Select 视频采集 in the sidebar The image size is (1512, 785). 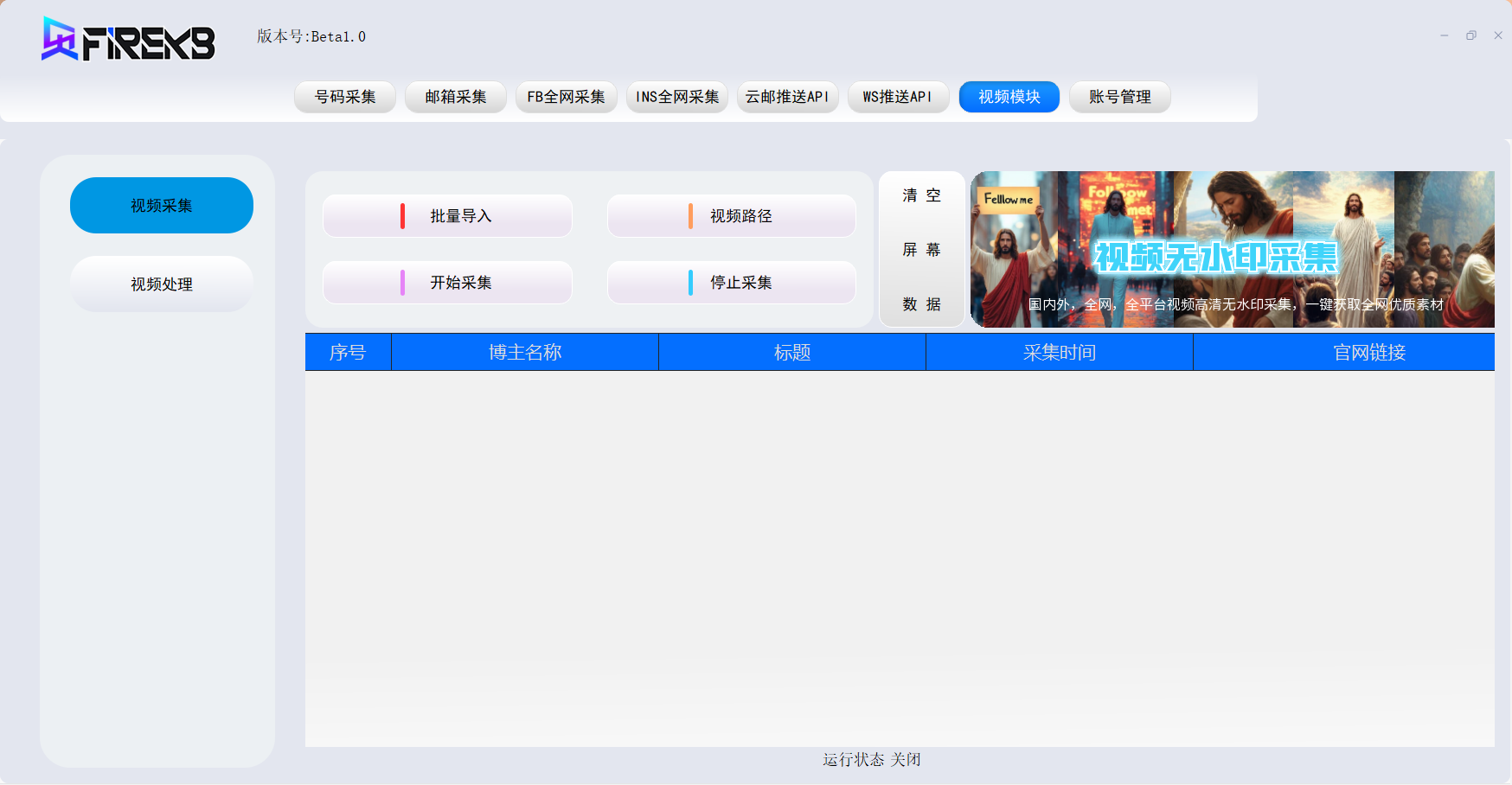(162, 206)
